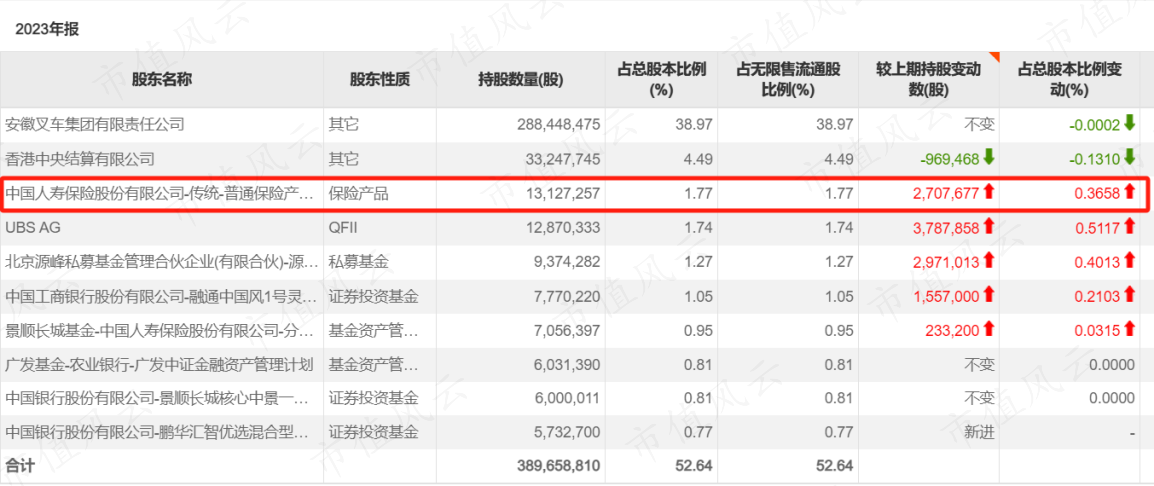Click green down arrow beside -0.0002
The height and width of the screenshot is (486, 1154).
point(1130,124)
